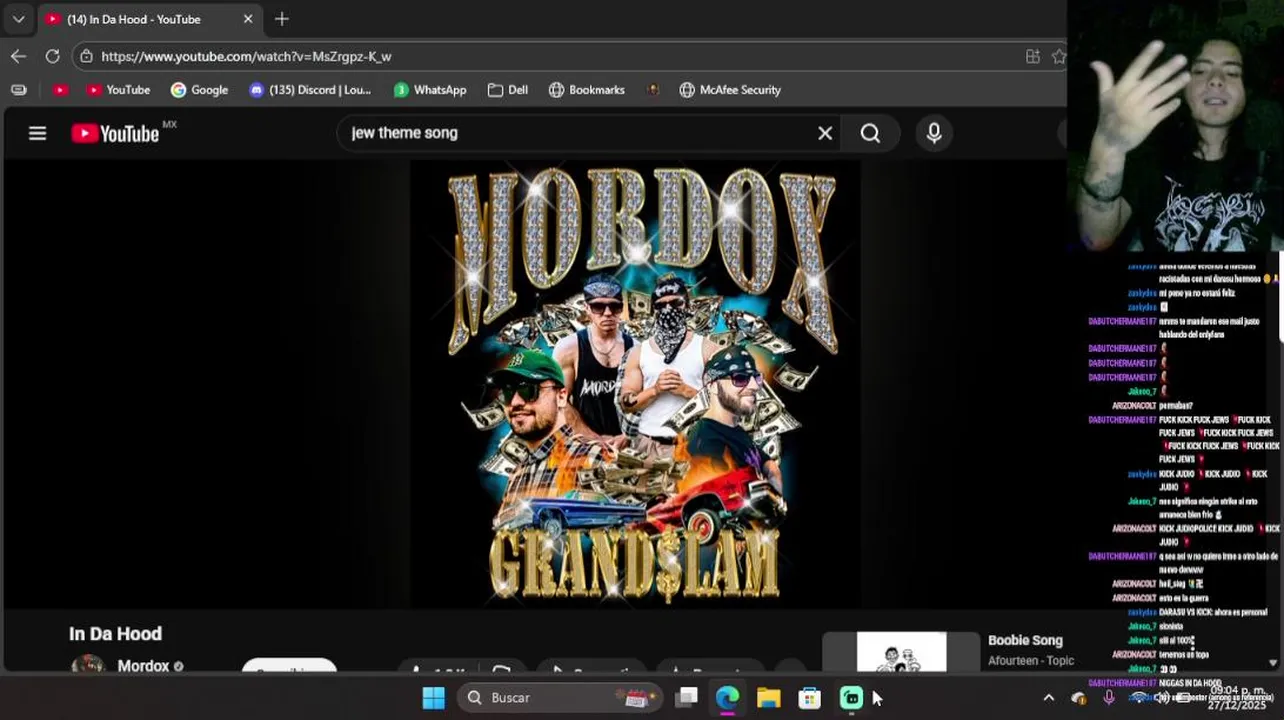Open the Windows Start menu
The image size is (1284, 720).
click(433, 698)
